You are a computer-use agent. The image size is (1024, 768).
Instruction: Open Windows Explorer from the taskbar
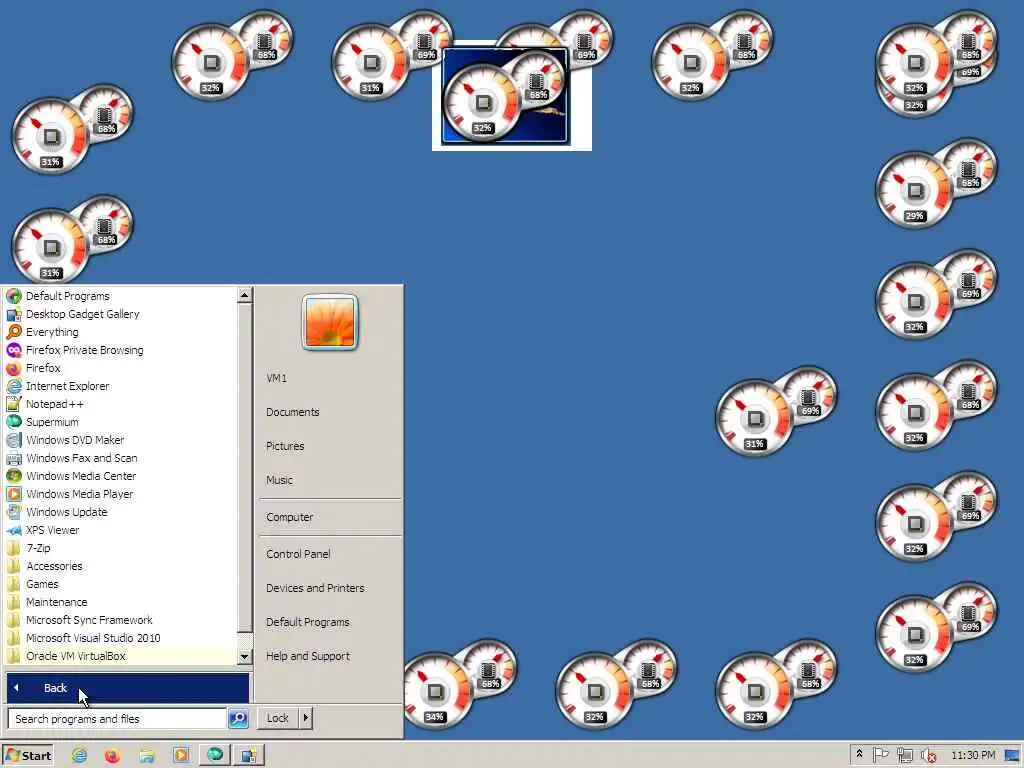147,756
